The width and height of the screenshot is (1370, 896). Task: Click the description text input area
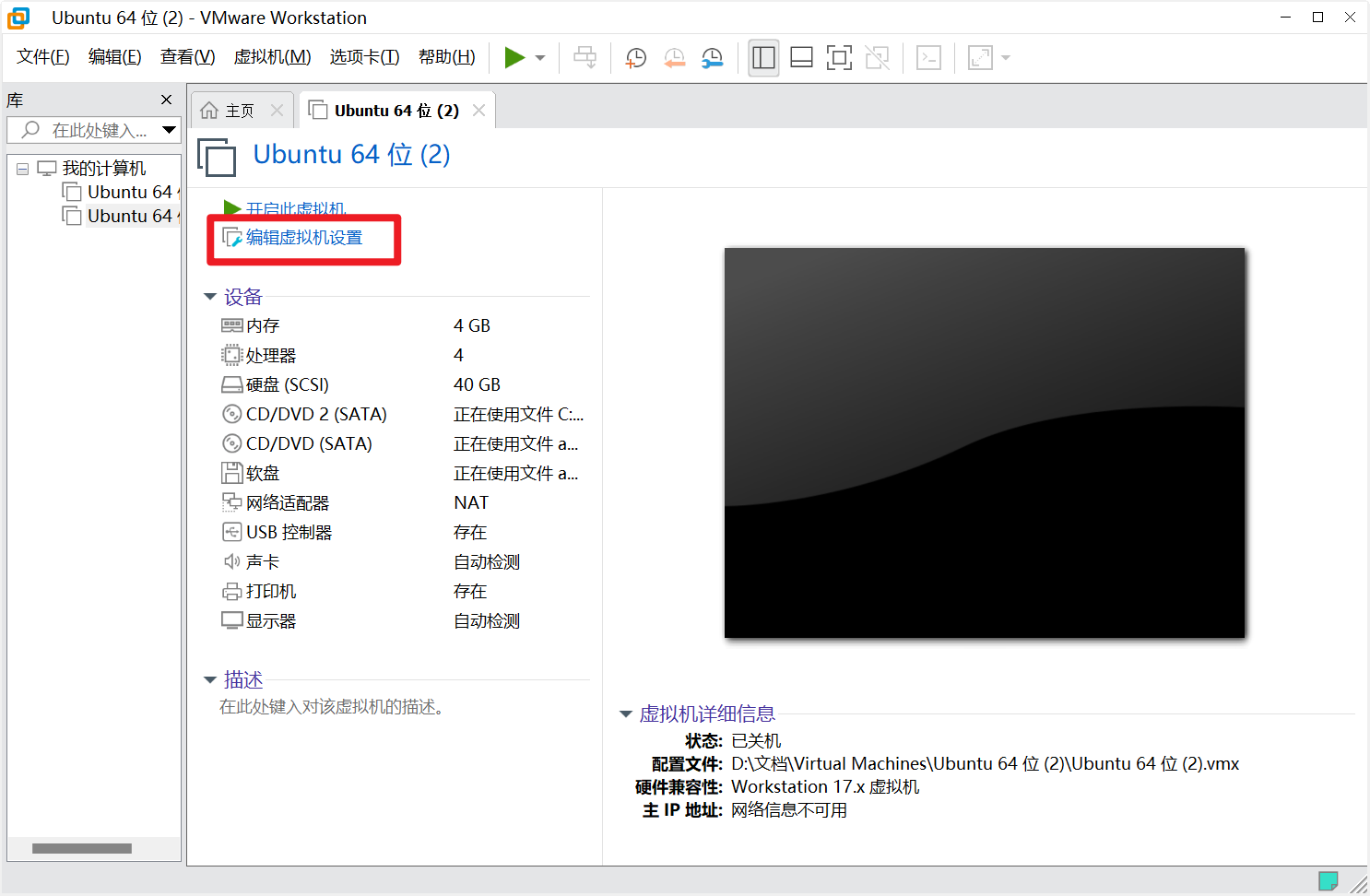(x=332, y=707)
